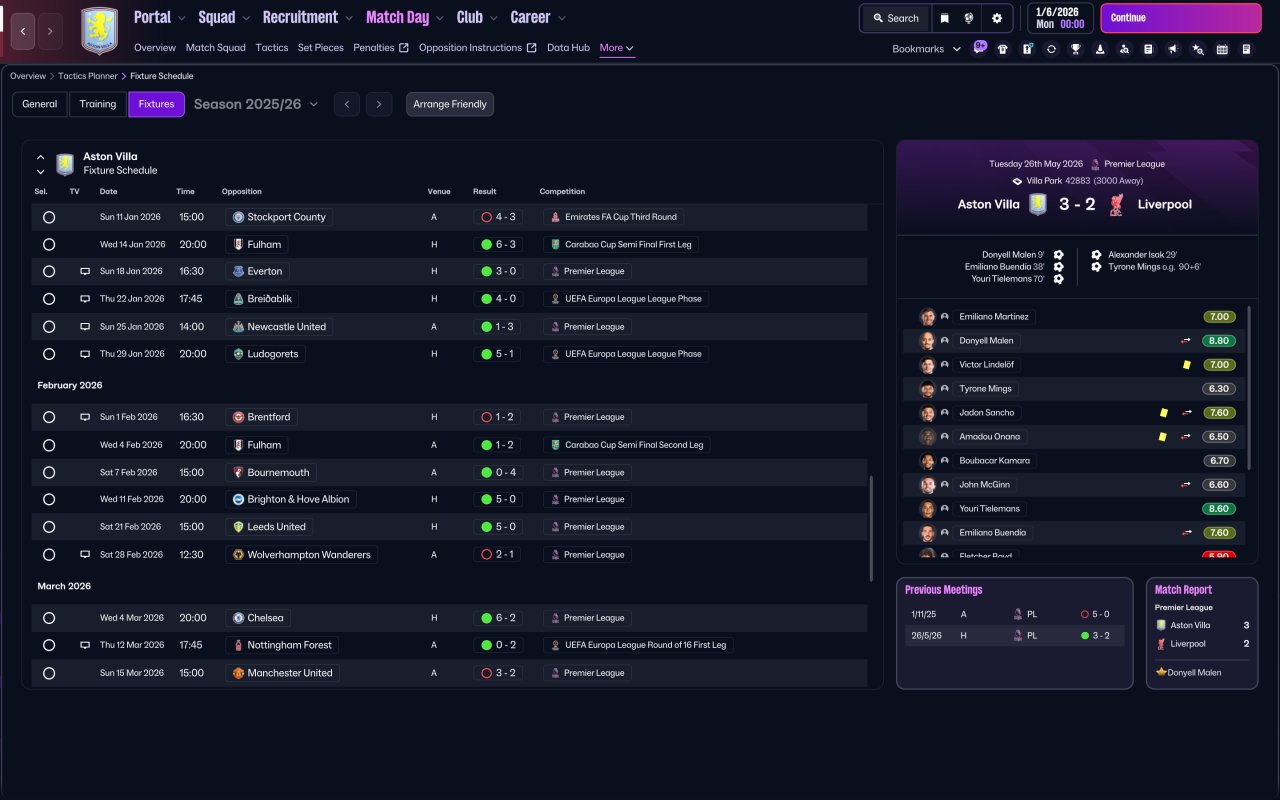Click the purple Continue button
The width and height of the screenshot is (1280, 800).
[x=1181, y=18]
